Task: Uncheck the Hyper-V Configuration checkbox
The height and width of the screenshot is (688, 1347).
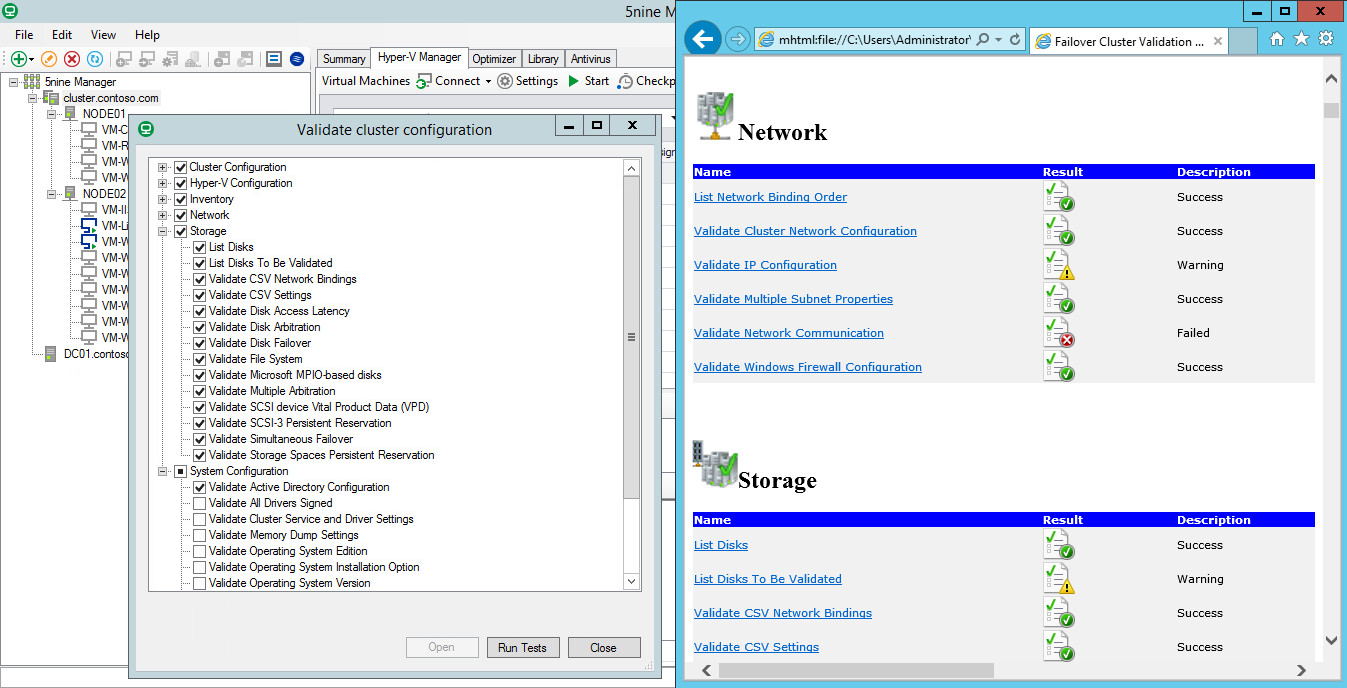Action: [181, 183]
